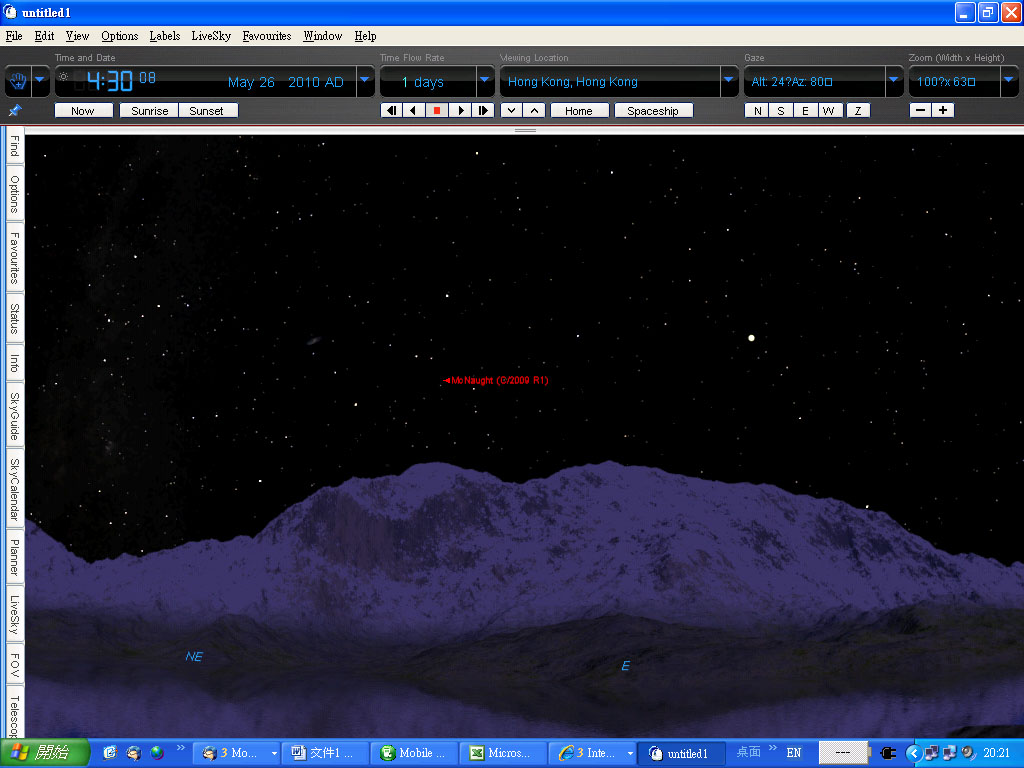The height and width of the screenshot is (768, 1024).
Task: Click the McNaught comet label in sky
Action: (497, 381)
